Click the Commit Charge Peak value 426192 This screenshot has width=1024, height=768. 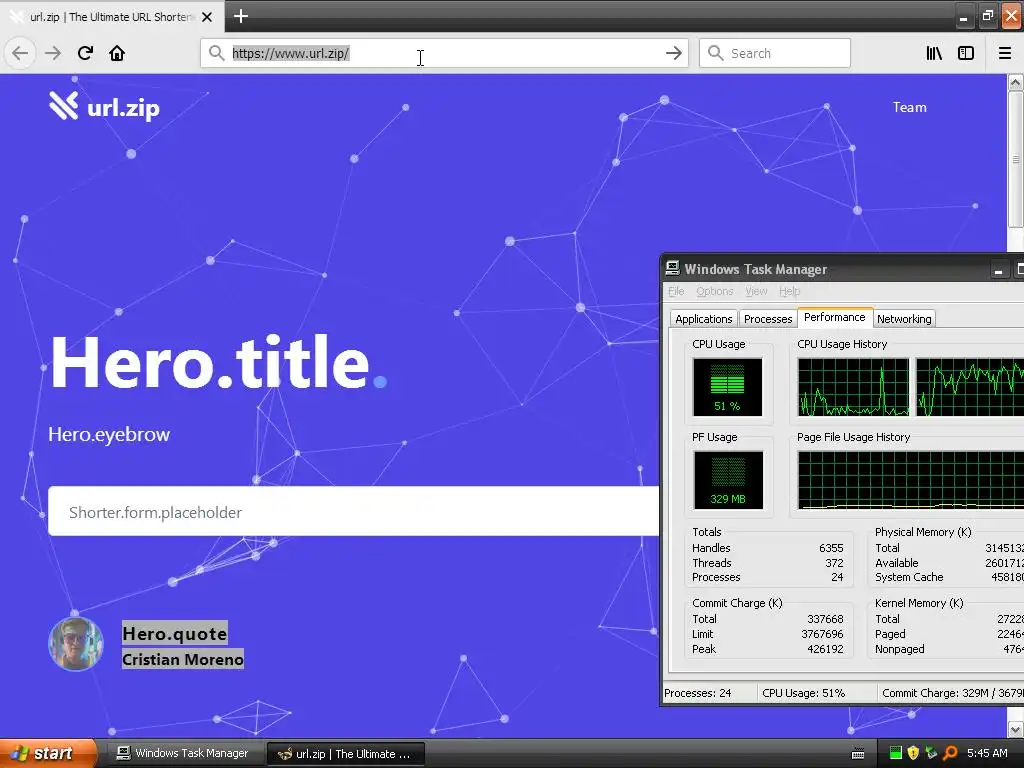point(825,649)
